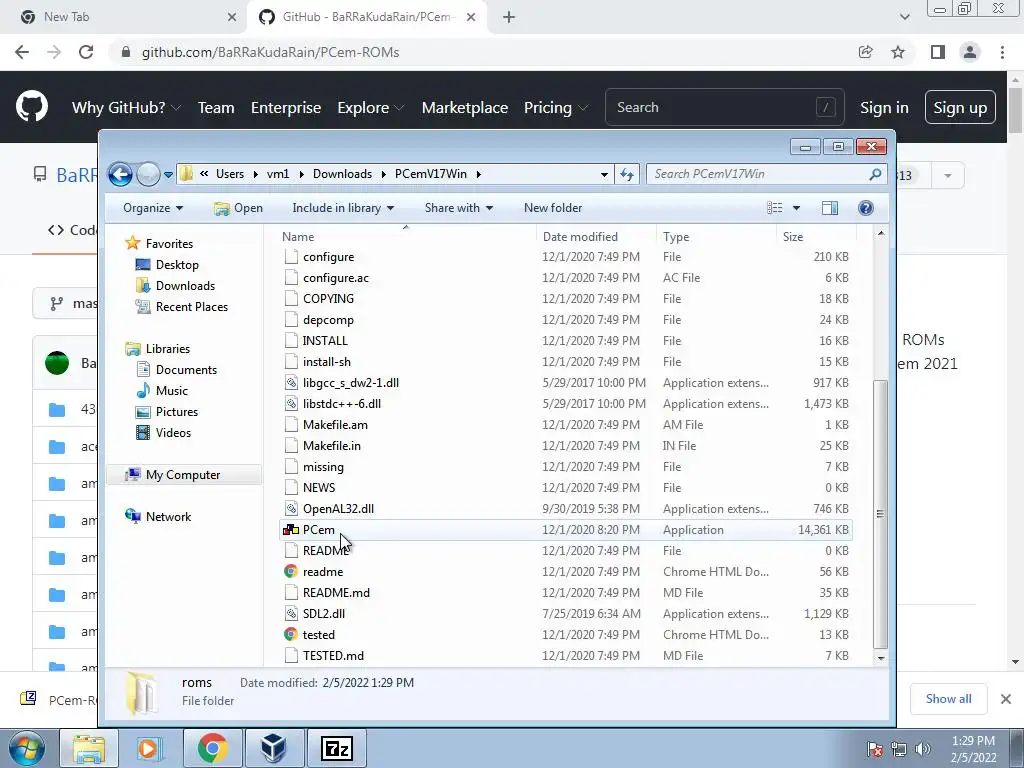Select the libstdc++-6.dll file

pos(342,404)
